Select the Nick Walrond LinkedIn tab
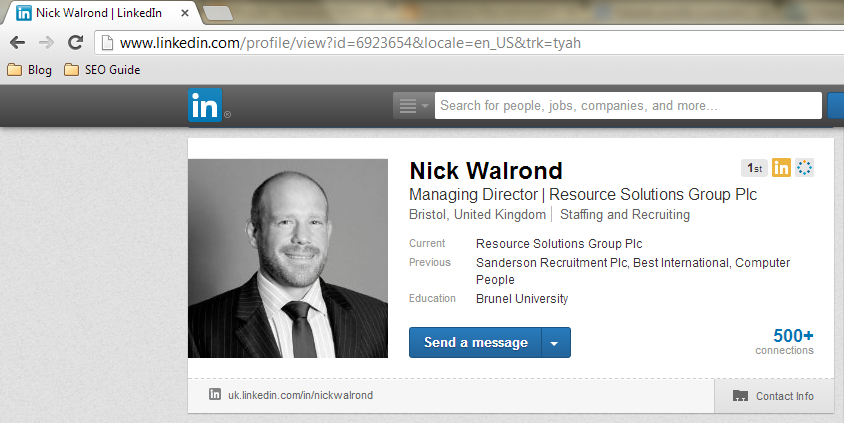The width and height of the screenshot is (844, 423). pos(102,13)
